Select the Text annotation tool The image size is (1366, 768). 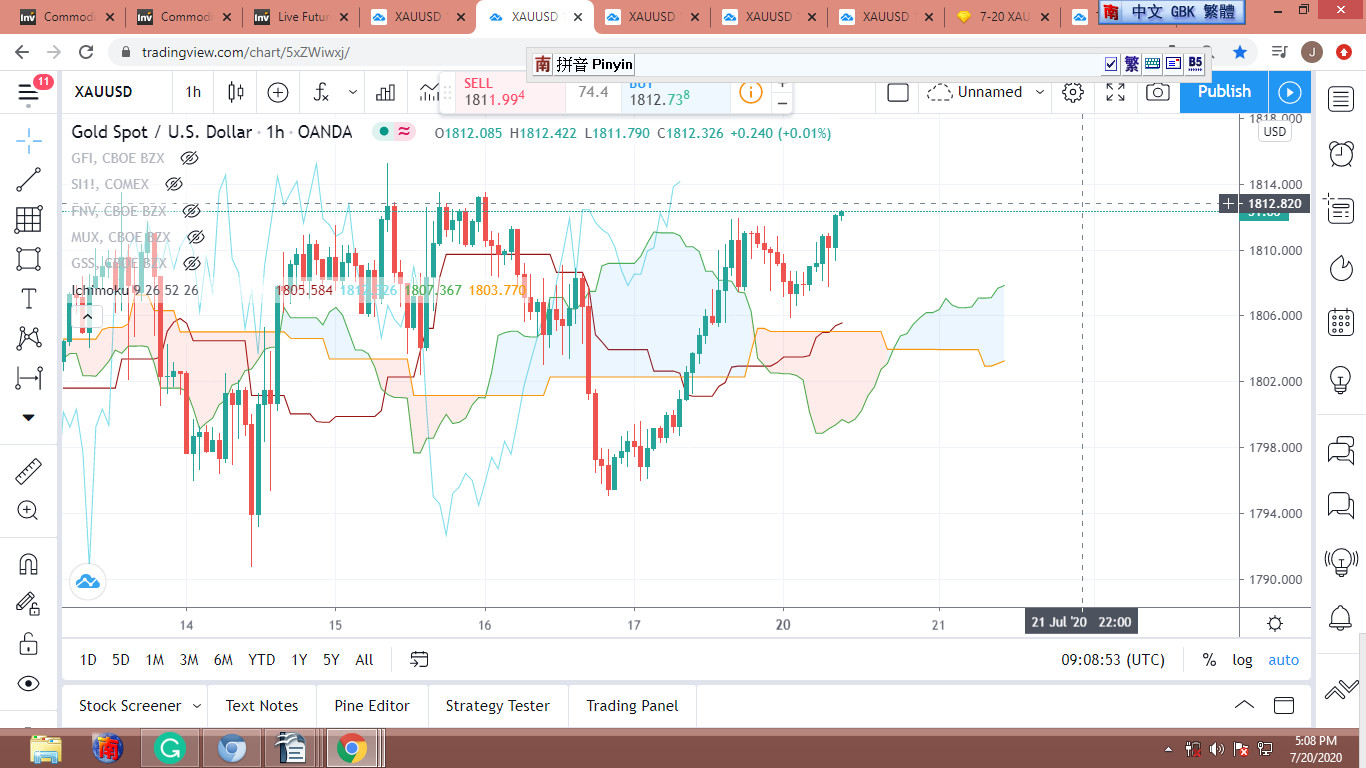[29, 298]
